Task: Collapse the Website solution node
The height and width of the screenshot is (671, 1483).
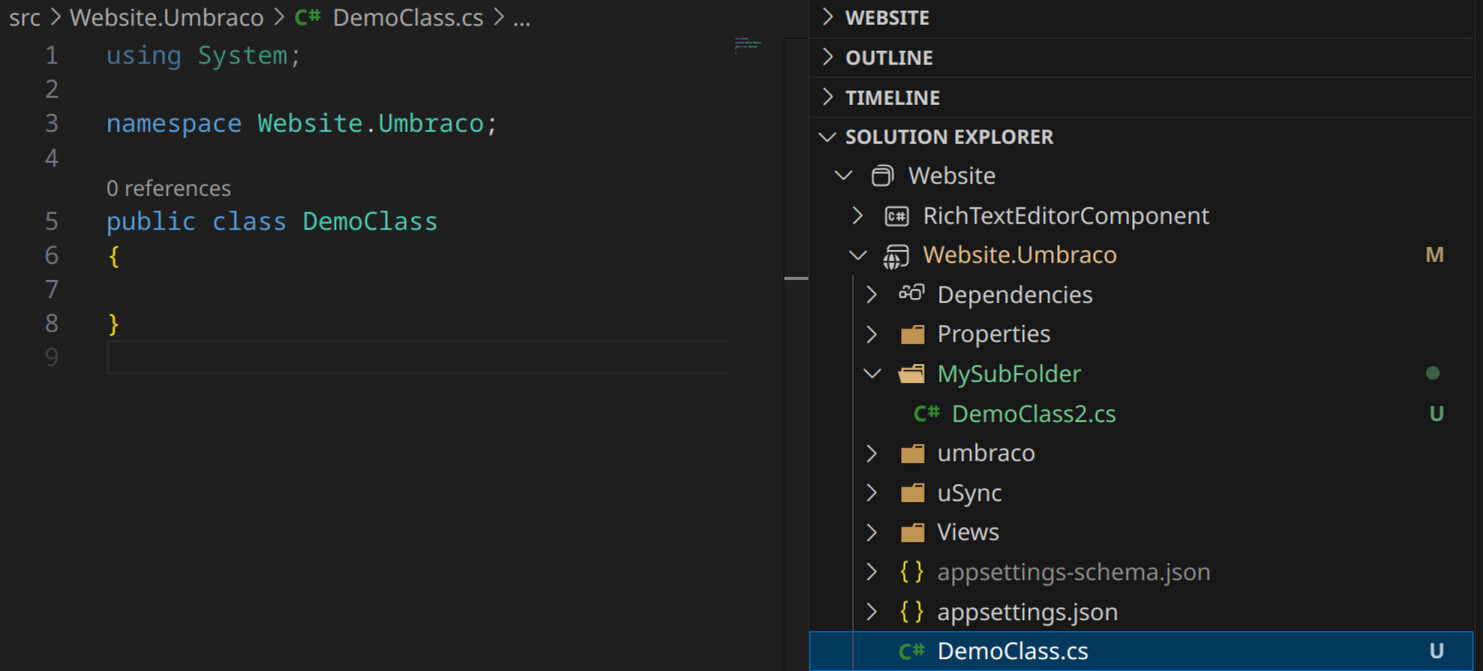Action: (x=844, y=176)
